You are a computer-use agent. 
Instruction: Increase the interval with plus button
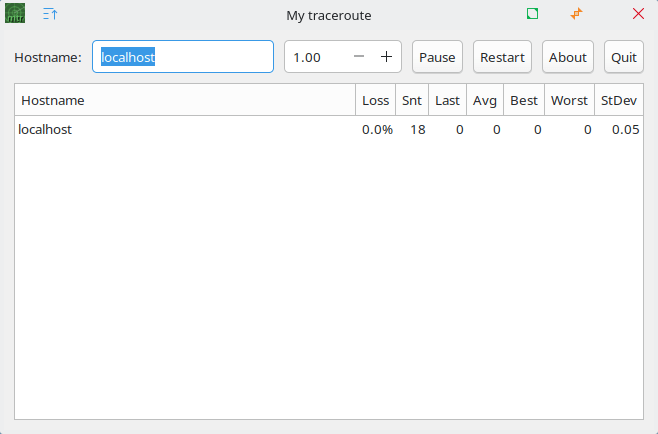tap(386, 57)
